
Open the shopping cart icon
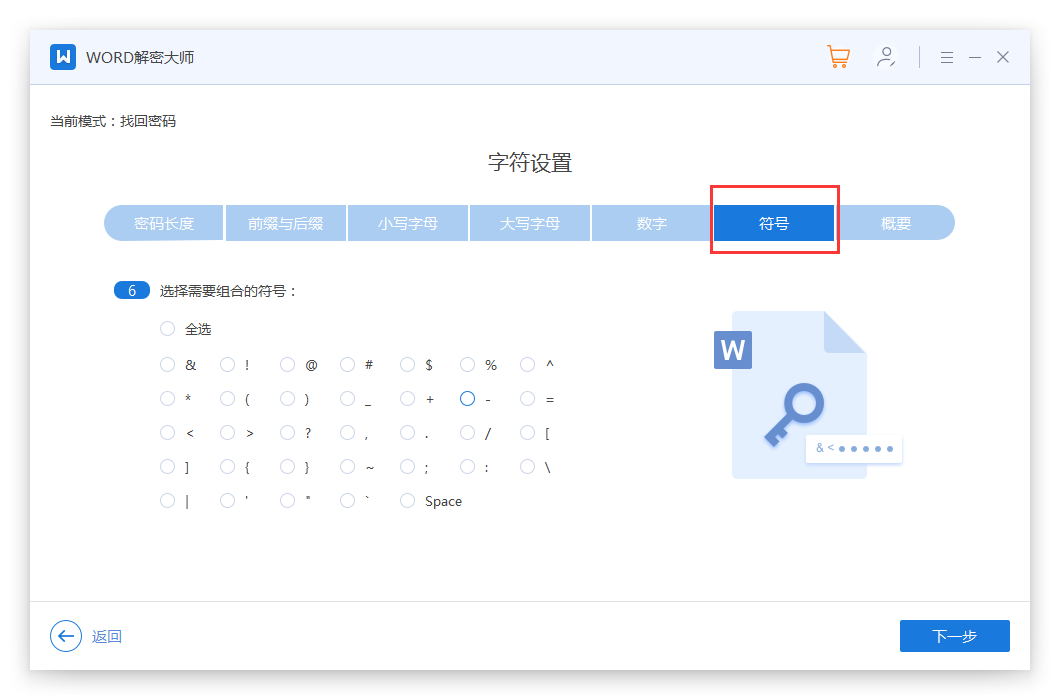[x=838, y=57]
